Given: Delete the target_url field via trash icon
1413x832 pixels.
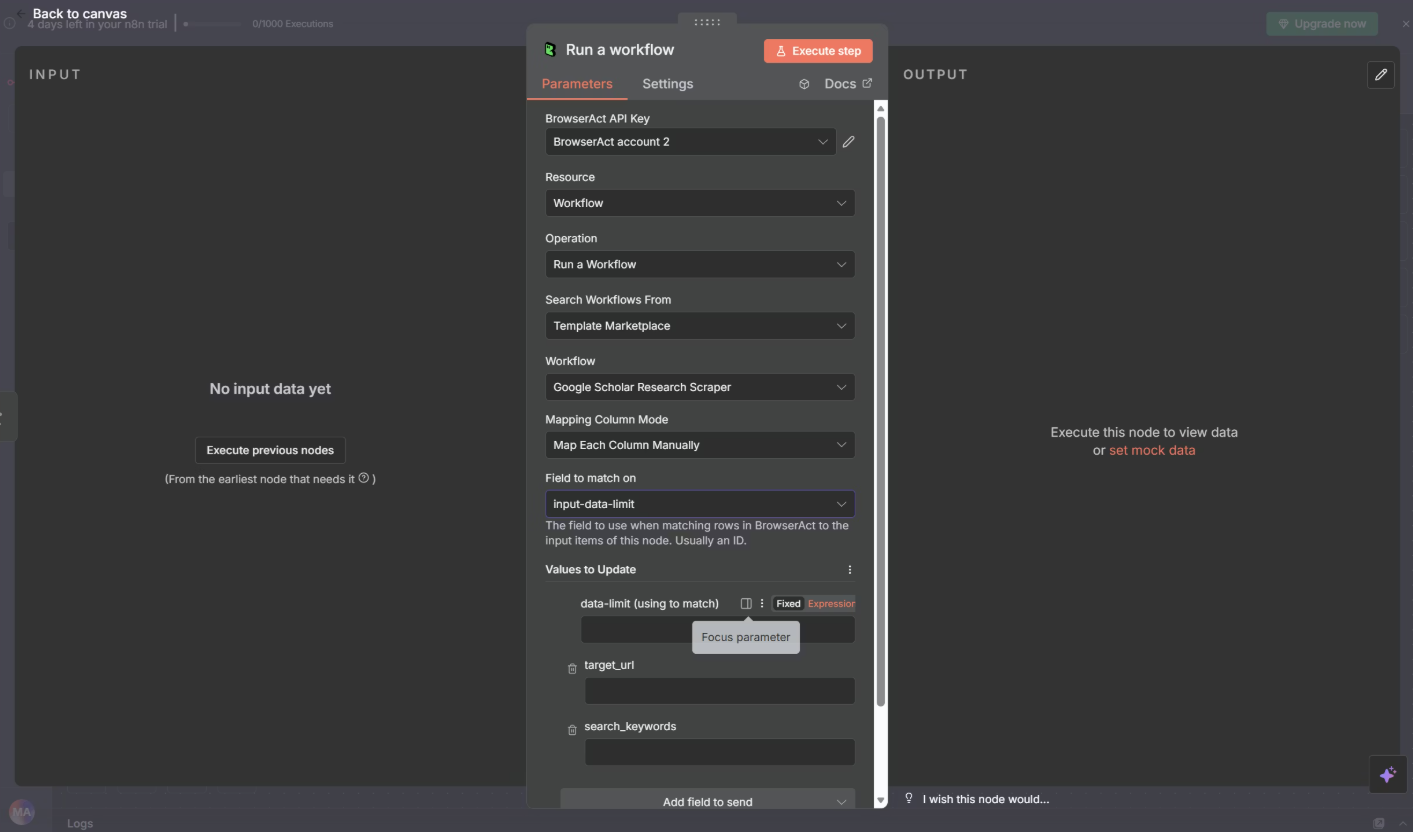Looking at the screenshot, I should [571, 667].
